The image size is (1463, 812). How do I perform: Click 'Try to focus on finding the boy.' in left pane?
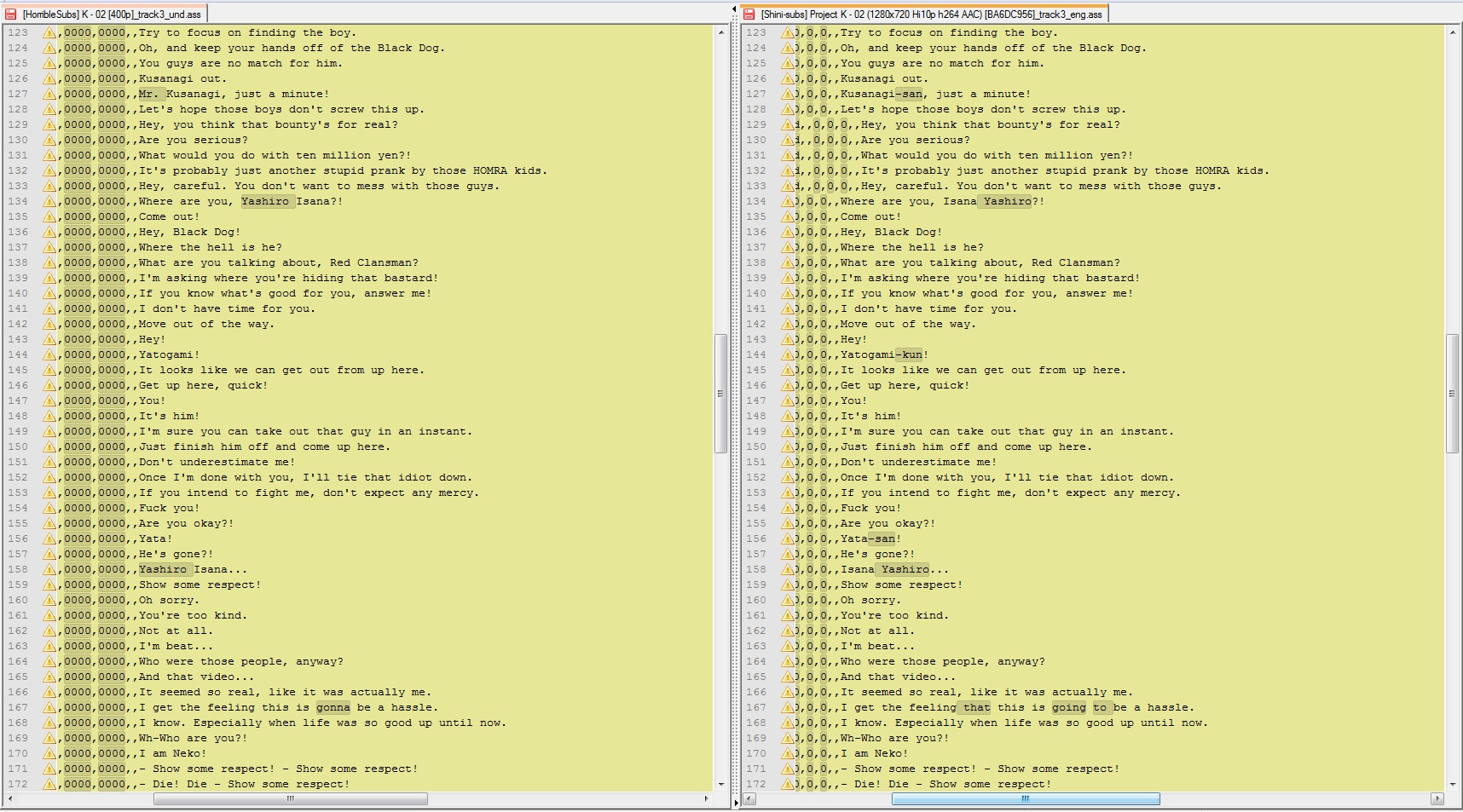pyautogui.click(x=247, y=33)
